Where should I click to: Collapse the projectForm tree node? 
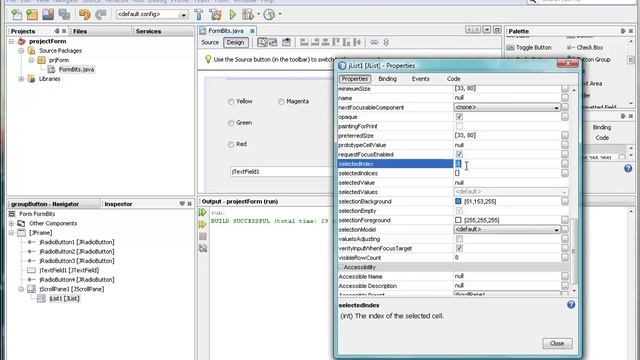(x=11, y=41)
